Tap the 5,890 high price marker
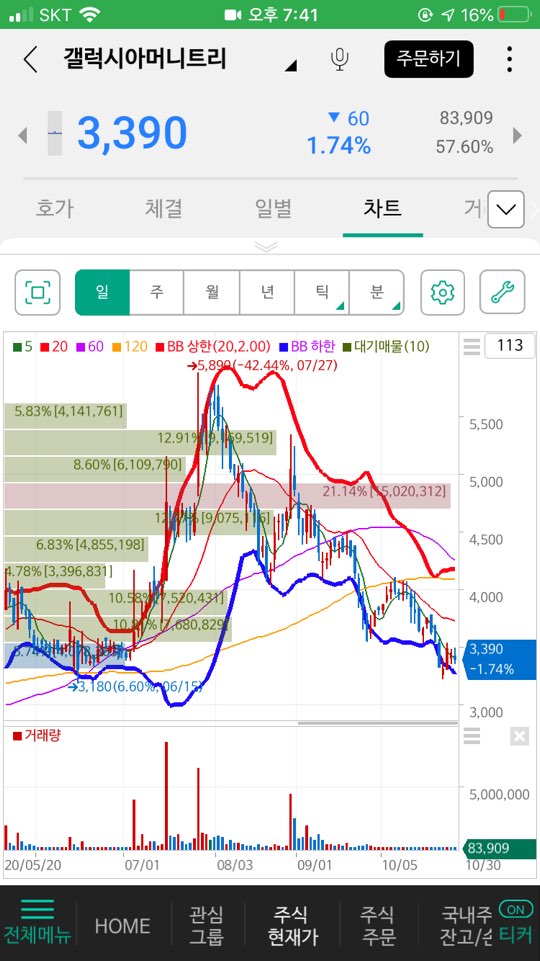Image resolution: width=540 pixels, height=961 pixels. tap(262, 366)
